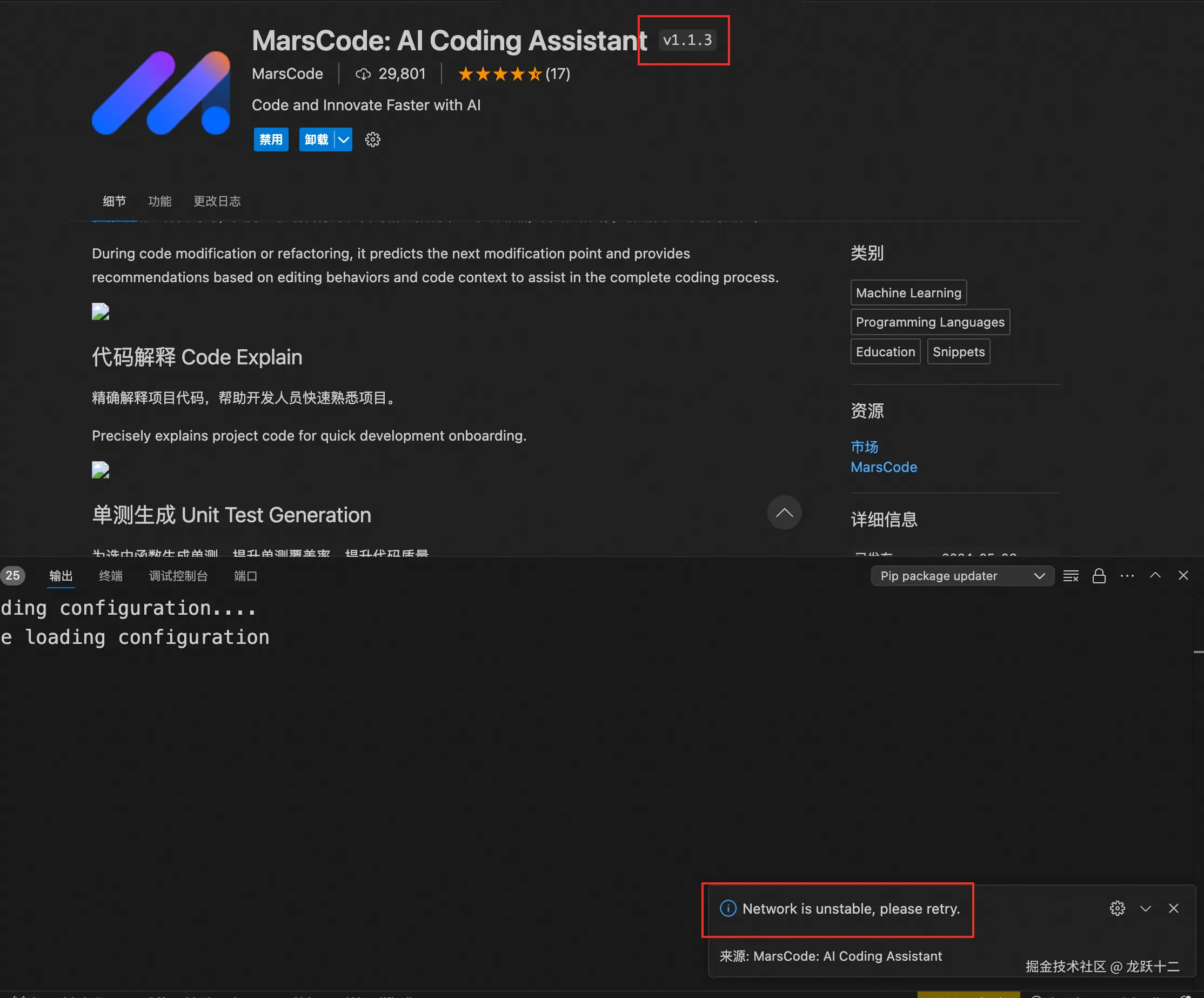Open Pip package updater output channel dropdown

pyautogui.click(x=962, y=576)
